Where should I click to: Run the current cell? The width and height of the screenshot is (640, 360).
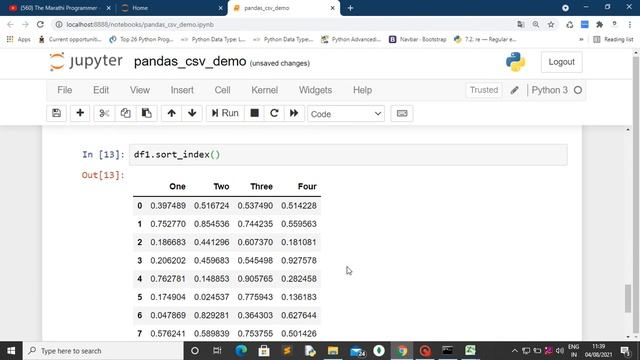click(x=225, y=113)
